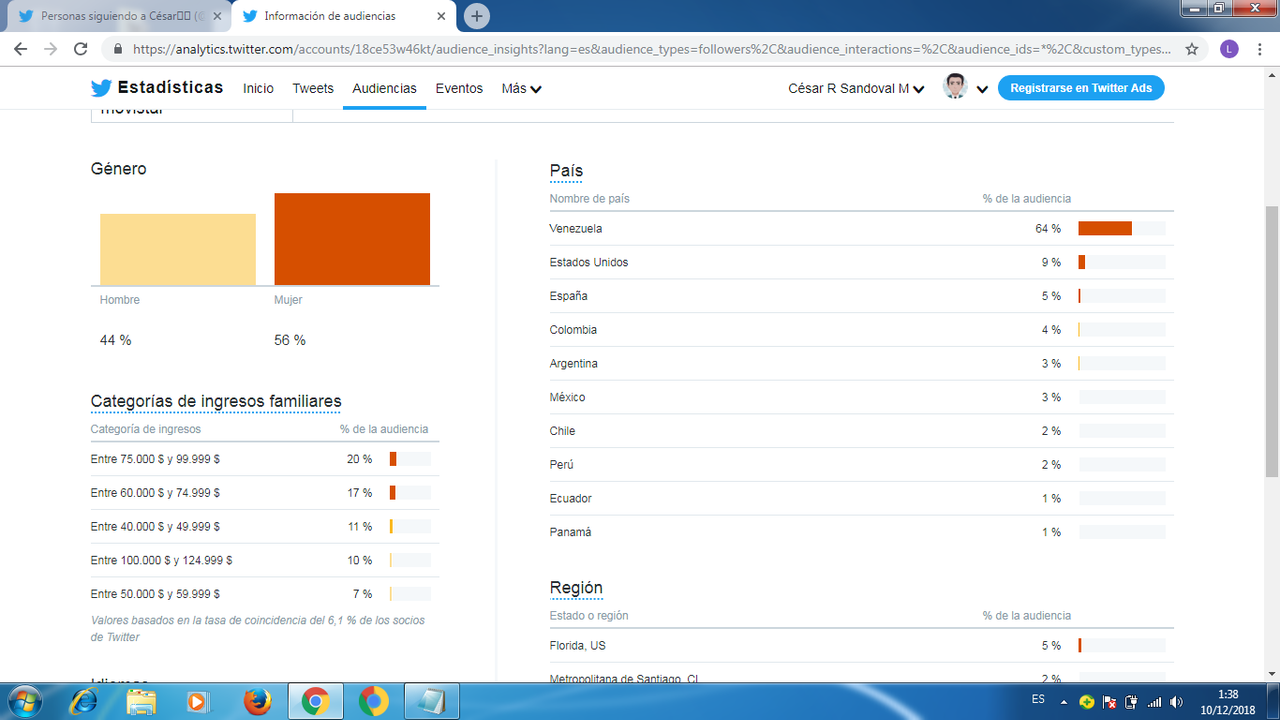1280x720 pixels.
Task: Click the Perú country row text
Action: (561, 465)
